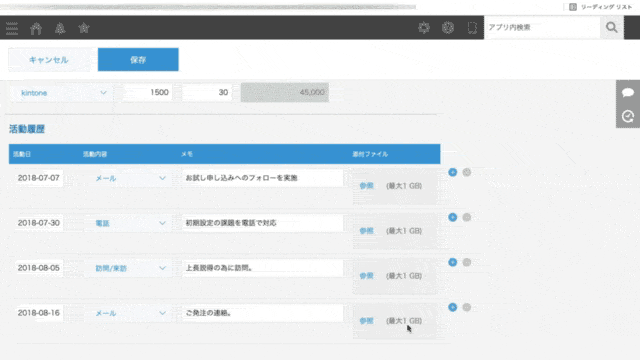The height and width of the screenshot is (360, 640).
Task: Open activity type dropdown for 2018-07-07
Action: coord(129,178)
